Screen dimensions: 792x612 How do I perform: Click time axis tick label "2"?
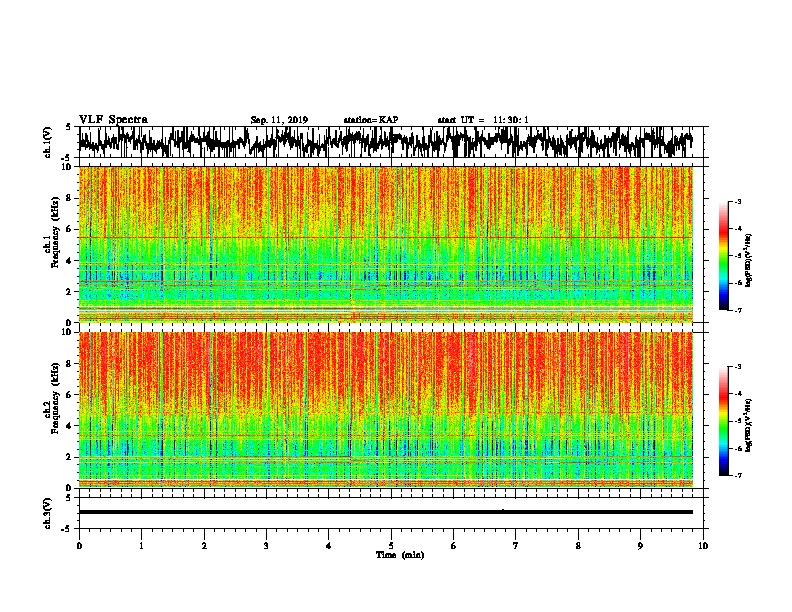[x=204, y=546]
